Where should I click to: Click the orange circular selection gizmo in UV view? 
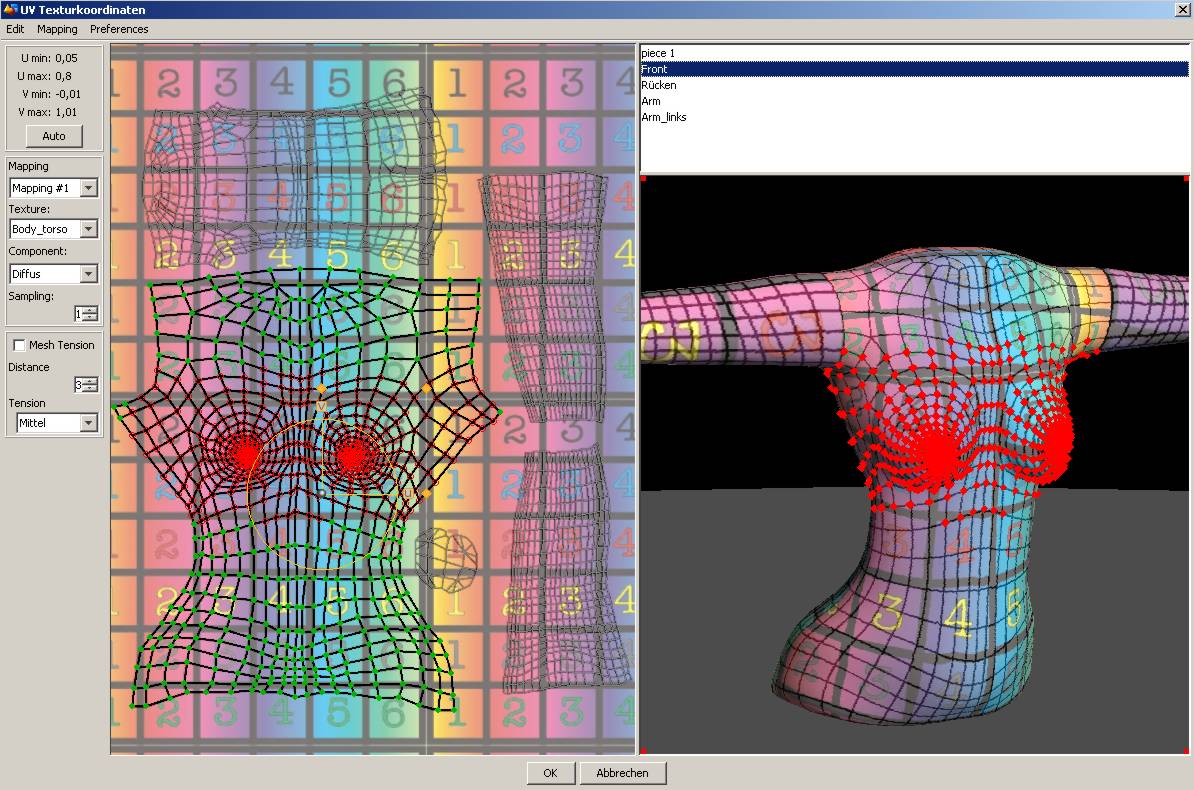click(324, 495)
